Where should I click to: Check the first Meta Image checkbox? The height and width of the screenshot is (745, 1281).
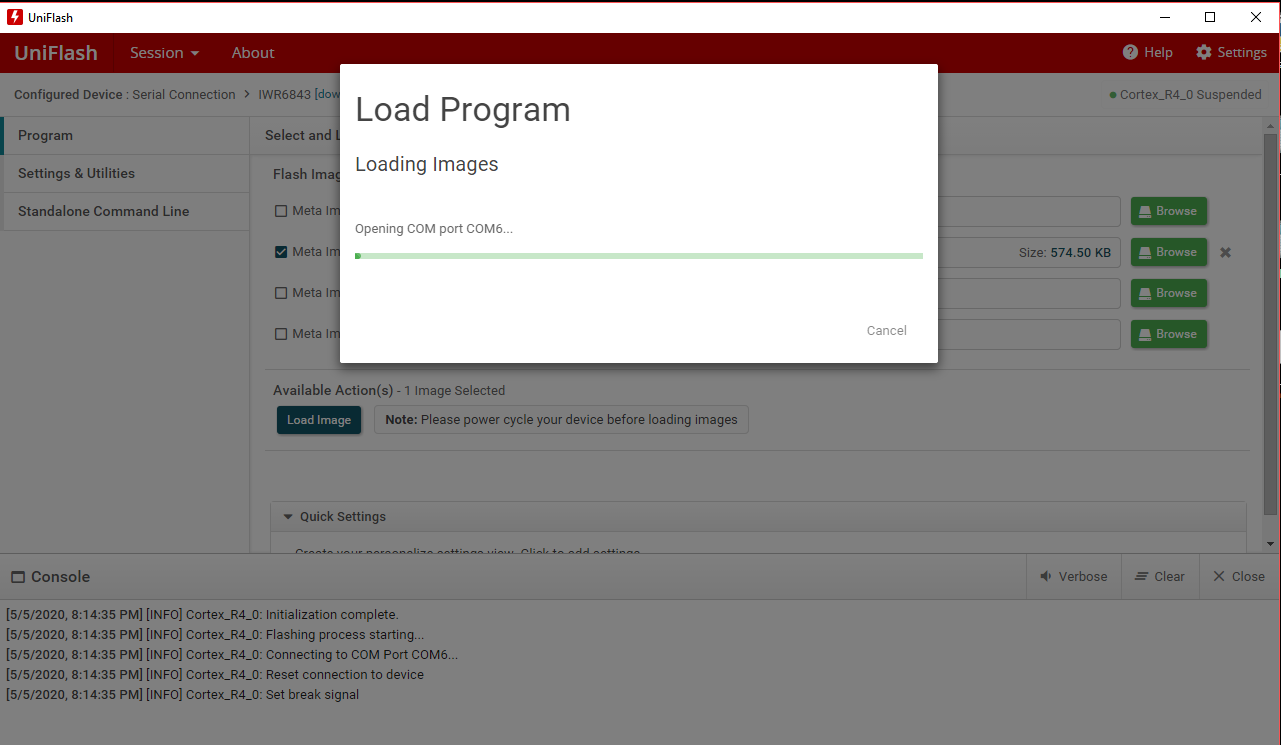(281, 211)
